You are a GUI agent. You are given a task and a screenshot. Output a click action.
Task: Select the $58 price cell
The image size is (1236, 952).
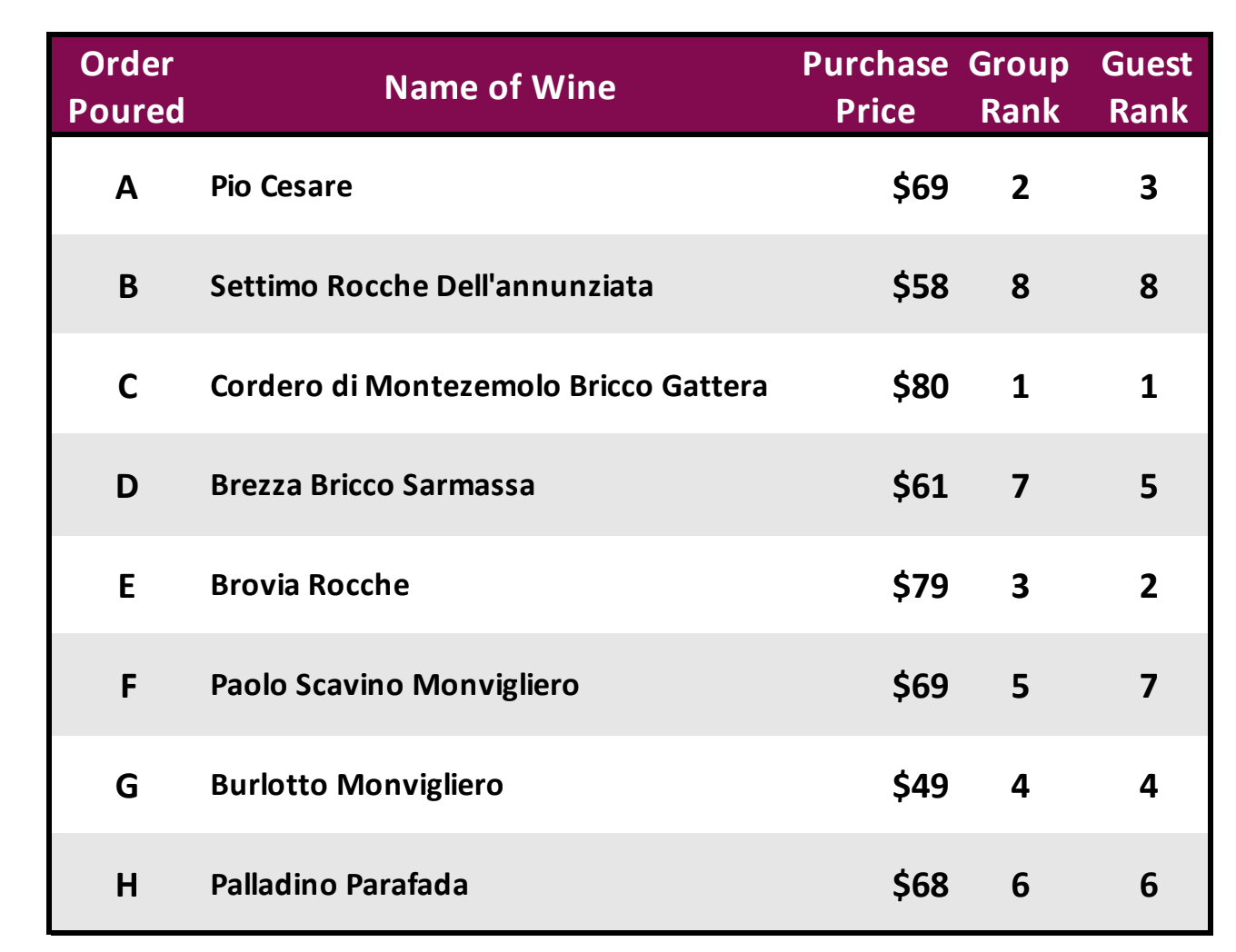pos(920,286)
